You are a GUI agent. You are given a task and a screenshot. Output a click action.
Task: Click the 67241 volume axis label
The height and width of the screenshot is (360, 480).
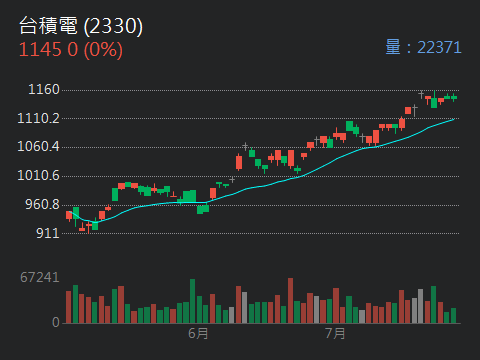[x=40, y=277]
